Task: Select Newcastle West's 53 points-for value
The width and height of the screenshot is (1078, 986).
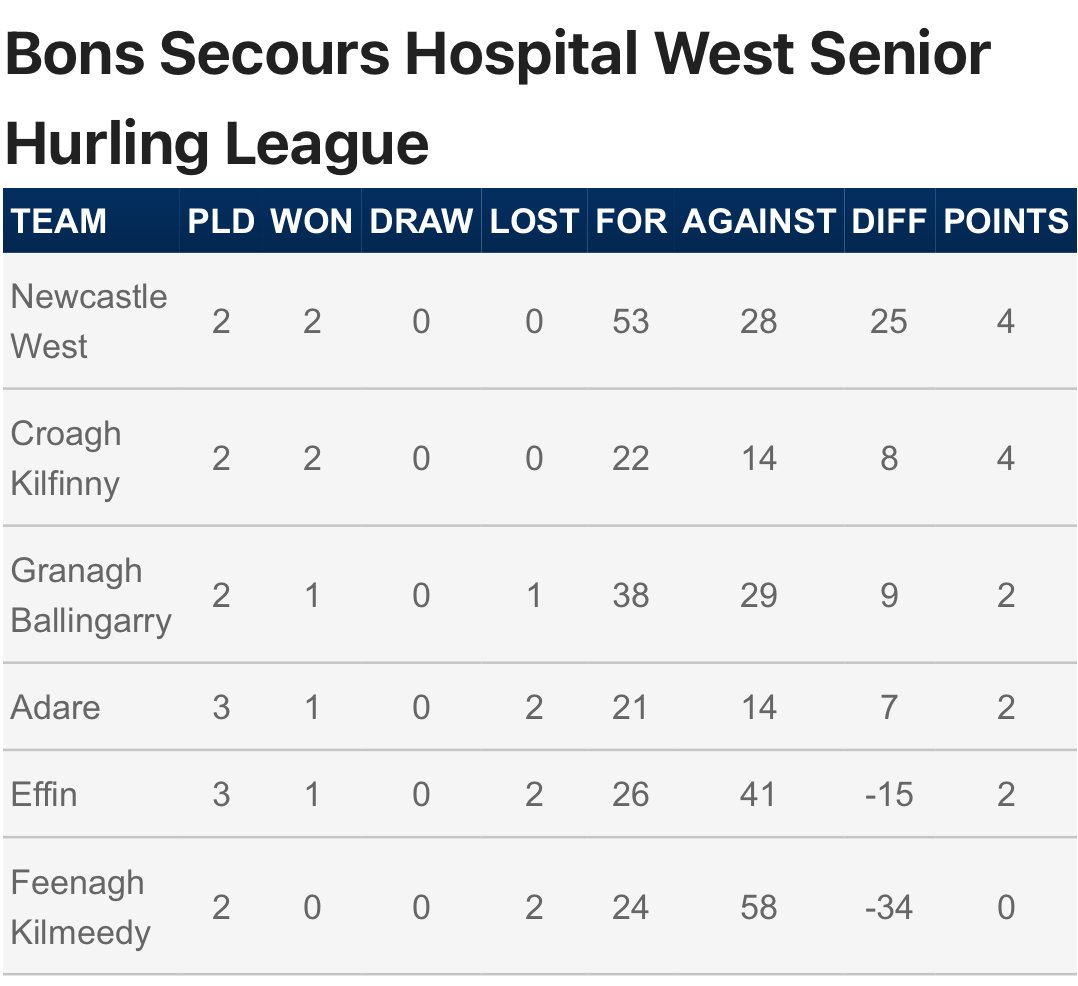Action: [x=630, y=321]
